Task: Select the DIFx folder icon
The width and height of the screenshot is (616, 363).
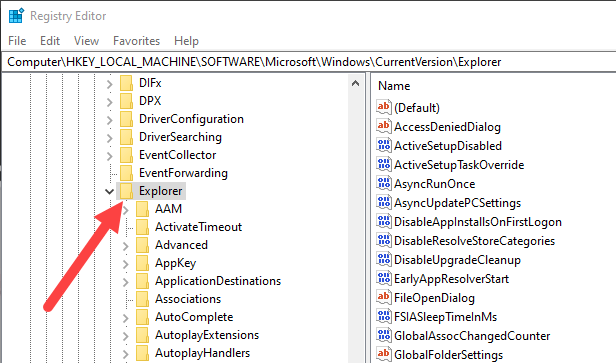Action: [x=126, y=83]
